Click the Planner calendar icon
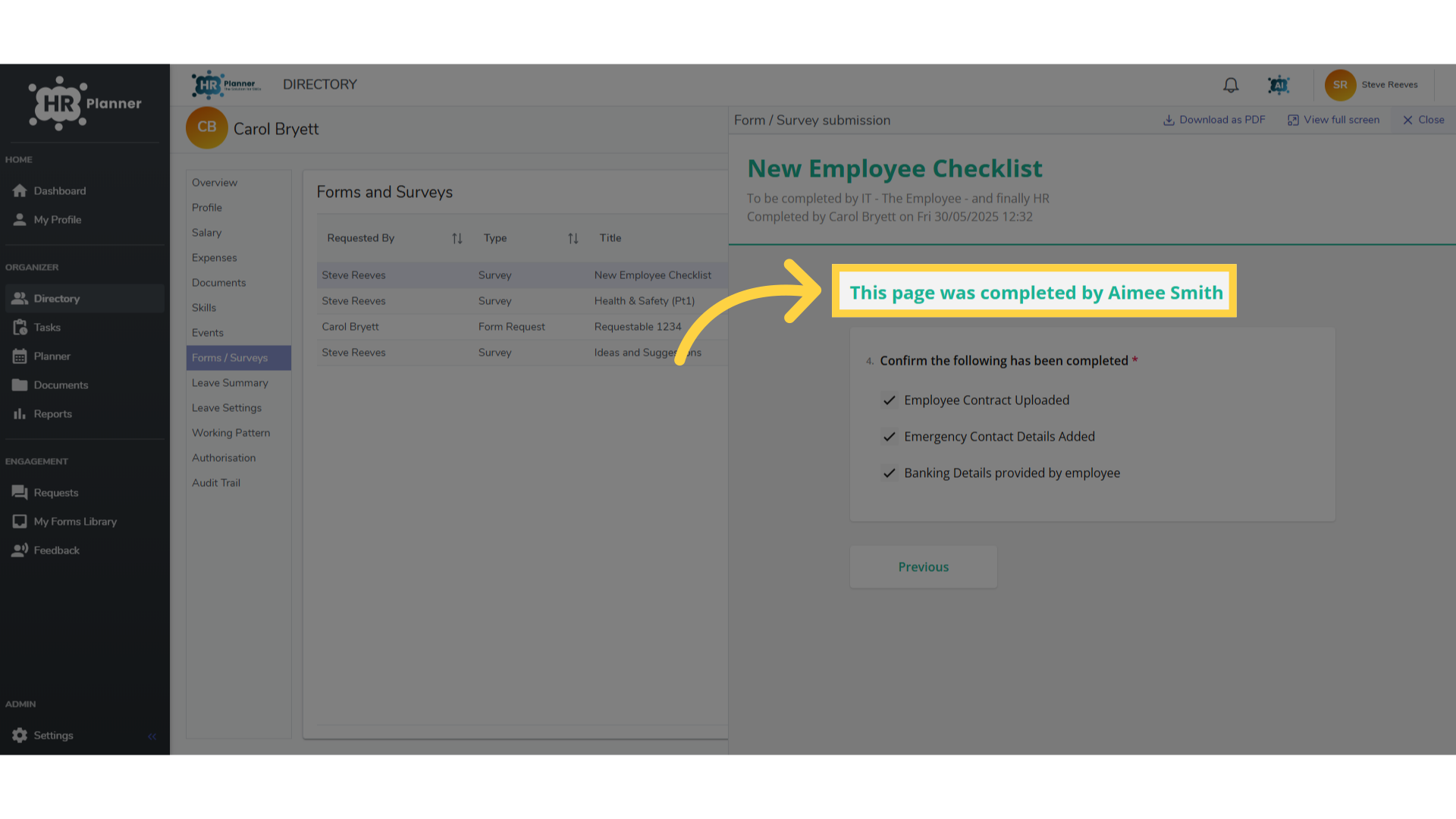This screenshot has width=1456, height=819. pos(20,356)
